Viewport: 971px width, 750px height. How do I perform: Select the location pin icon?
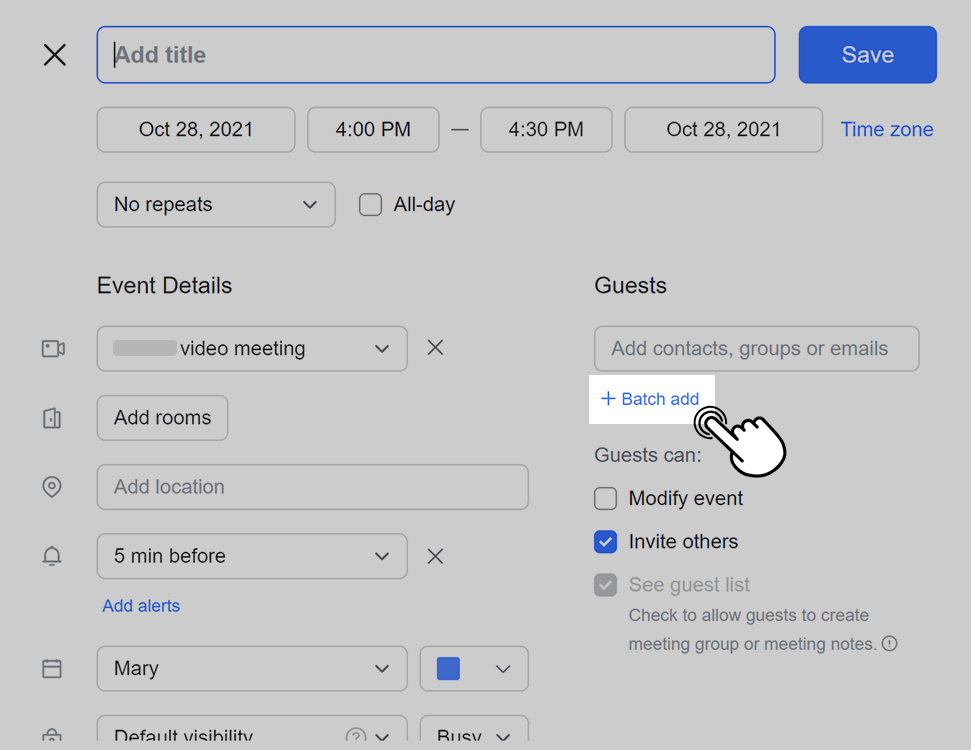click(53, 487)
